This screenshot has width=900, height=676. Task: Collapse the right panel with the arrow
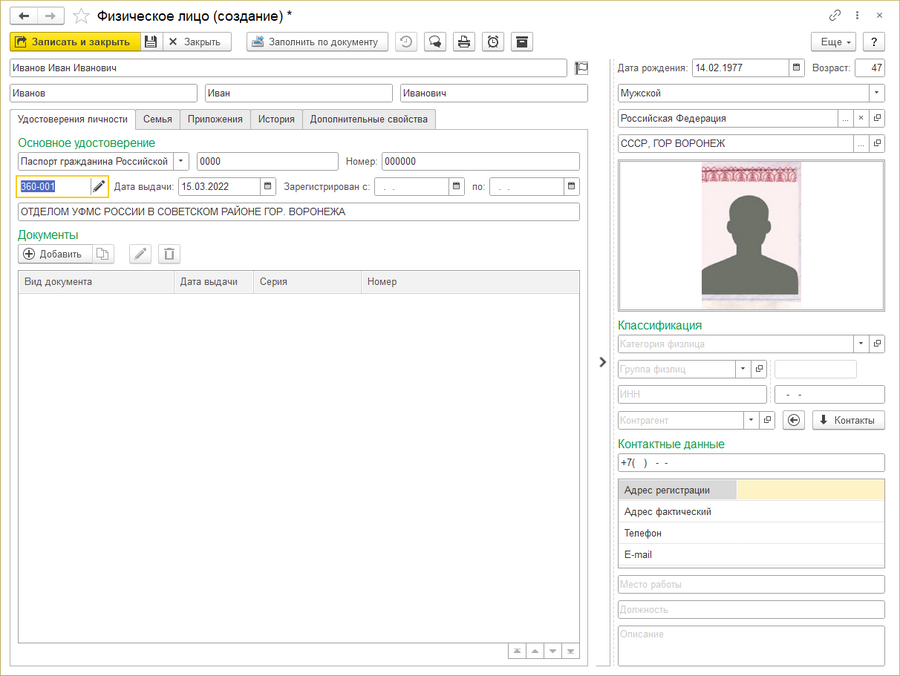(602, 362)
